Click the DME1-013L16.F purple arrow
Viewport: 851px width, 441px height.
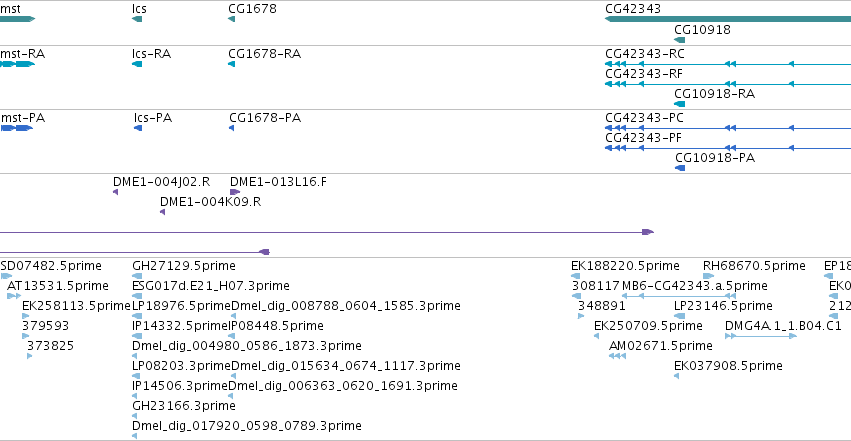[x=235, y=192]
